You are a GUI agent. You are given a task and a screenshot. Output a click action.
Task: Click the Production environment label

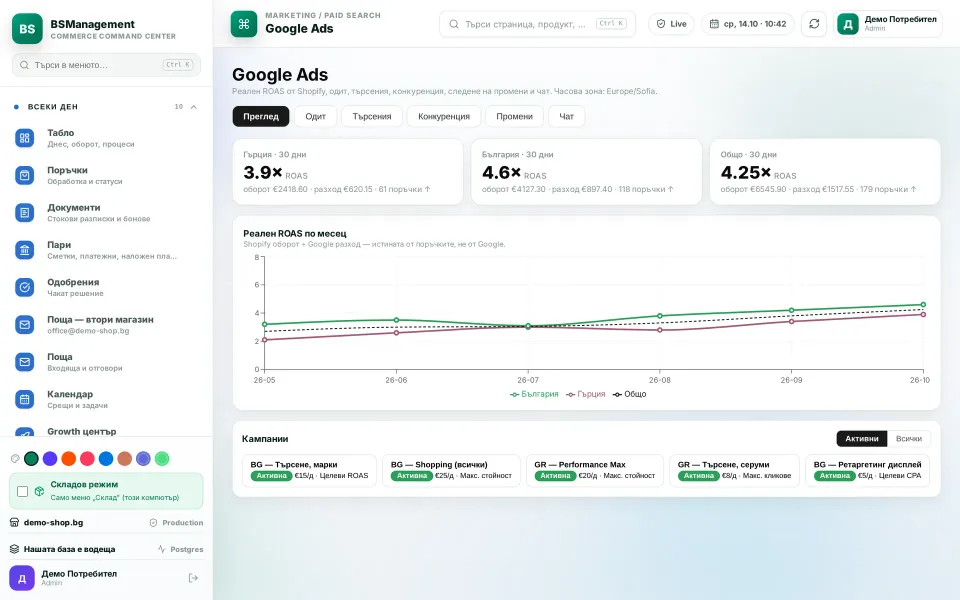(x=182, y=523)
